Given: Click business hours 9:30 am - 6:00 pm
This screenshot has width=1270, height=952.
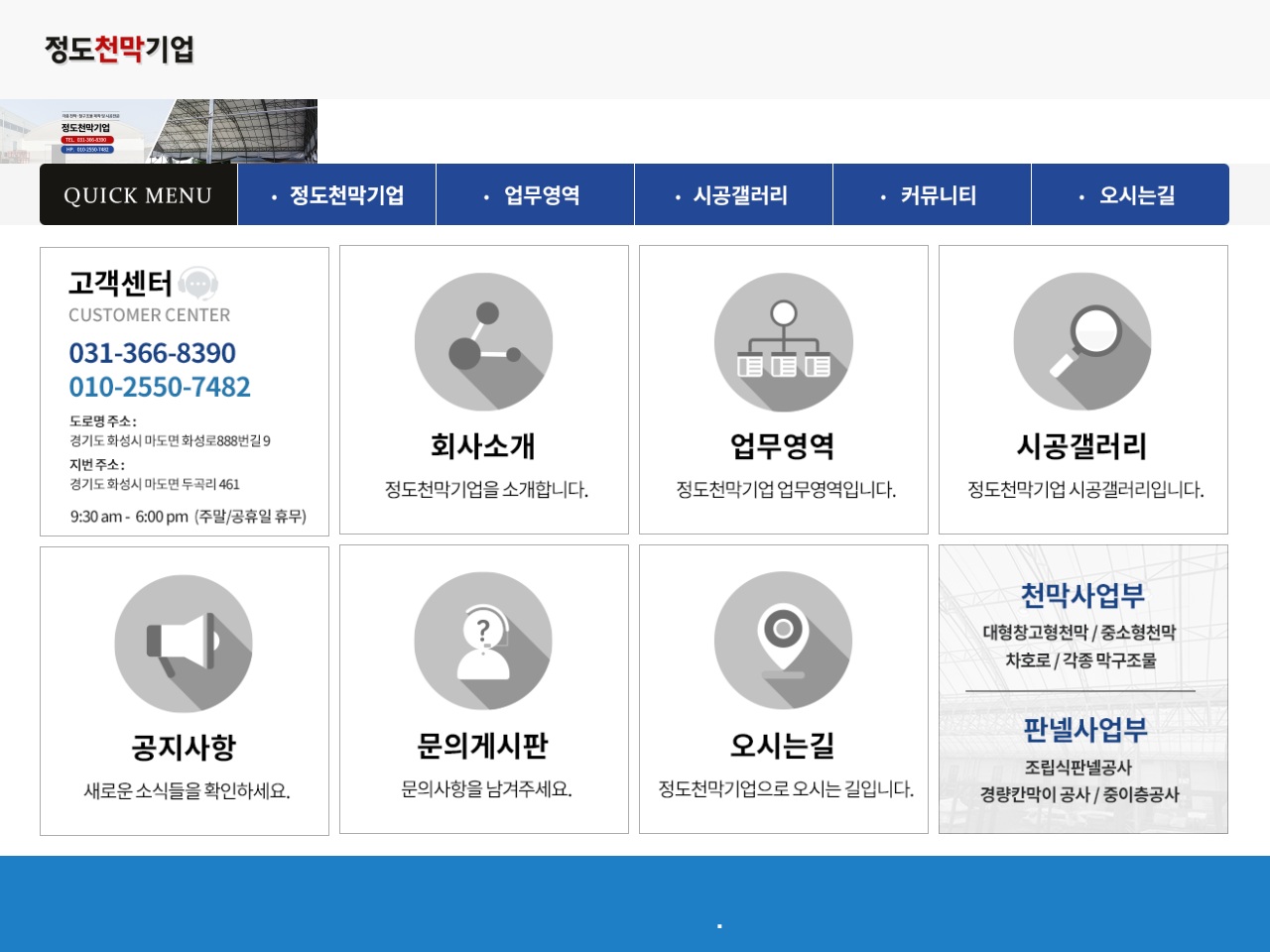Looking at the screenshot, I should 129,517.
